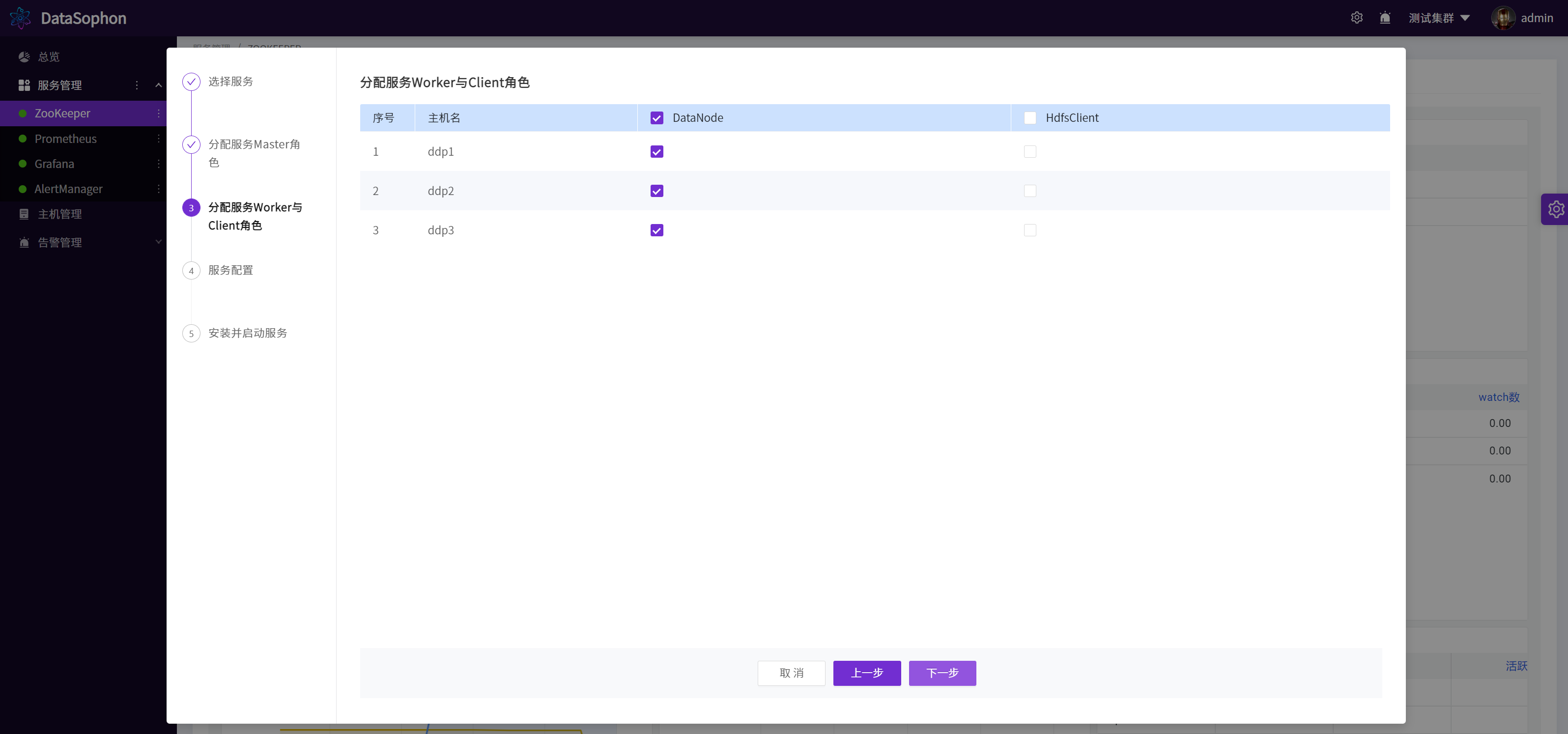Open ZooKeeper three-dot options menu

click(158, 113)
